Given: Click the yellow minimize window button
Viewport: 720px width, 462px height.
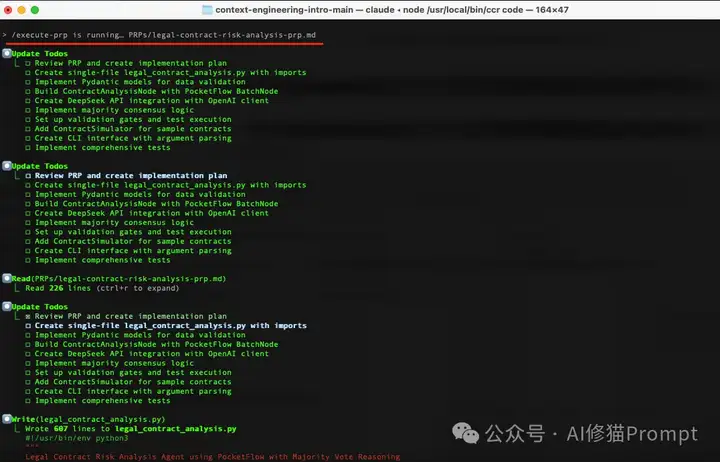Looking at the screenshot, I should 21,10.
